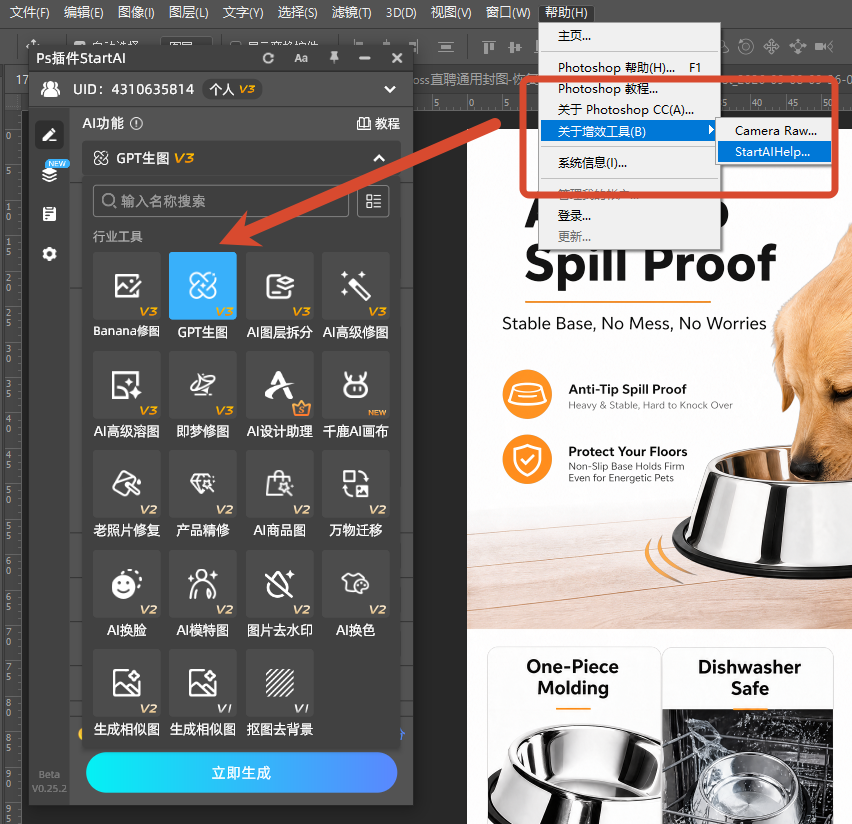Image resolution: width=852 pixels, height=824 pixels.
Task: Click the 个人 V3 account badge
Action: (232, 89)
